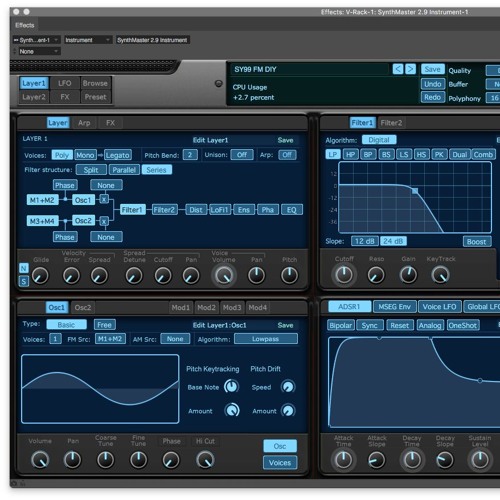Click the sine waveform display
Image resolution: width=500 pixels, height=500 pixels.
[100, 389]
